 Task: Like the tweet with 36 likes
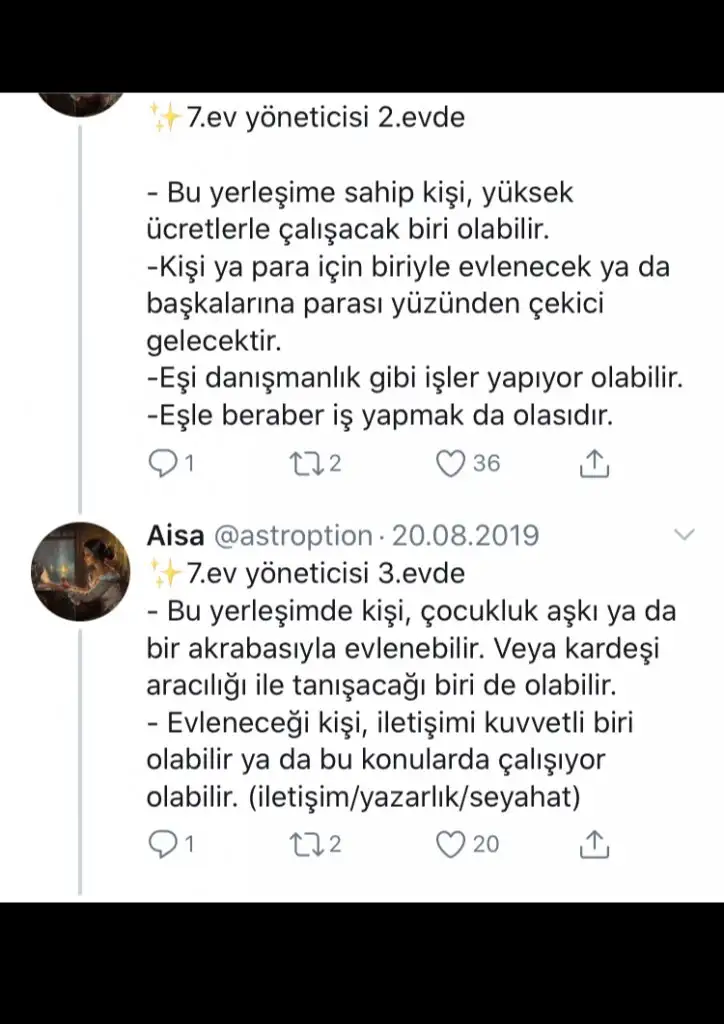click(x=453, y=464)
